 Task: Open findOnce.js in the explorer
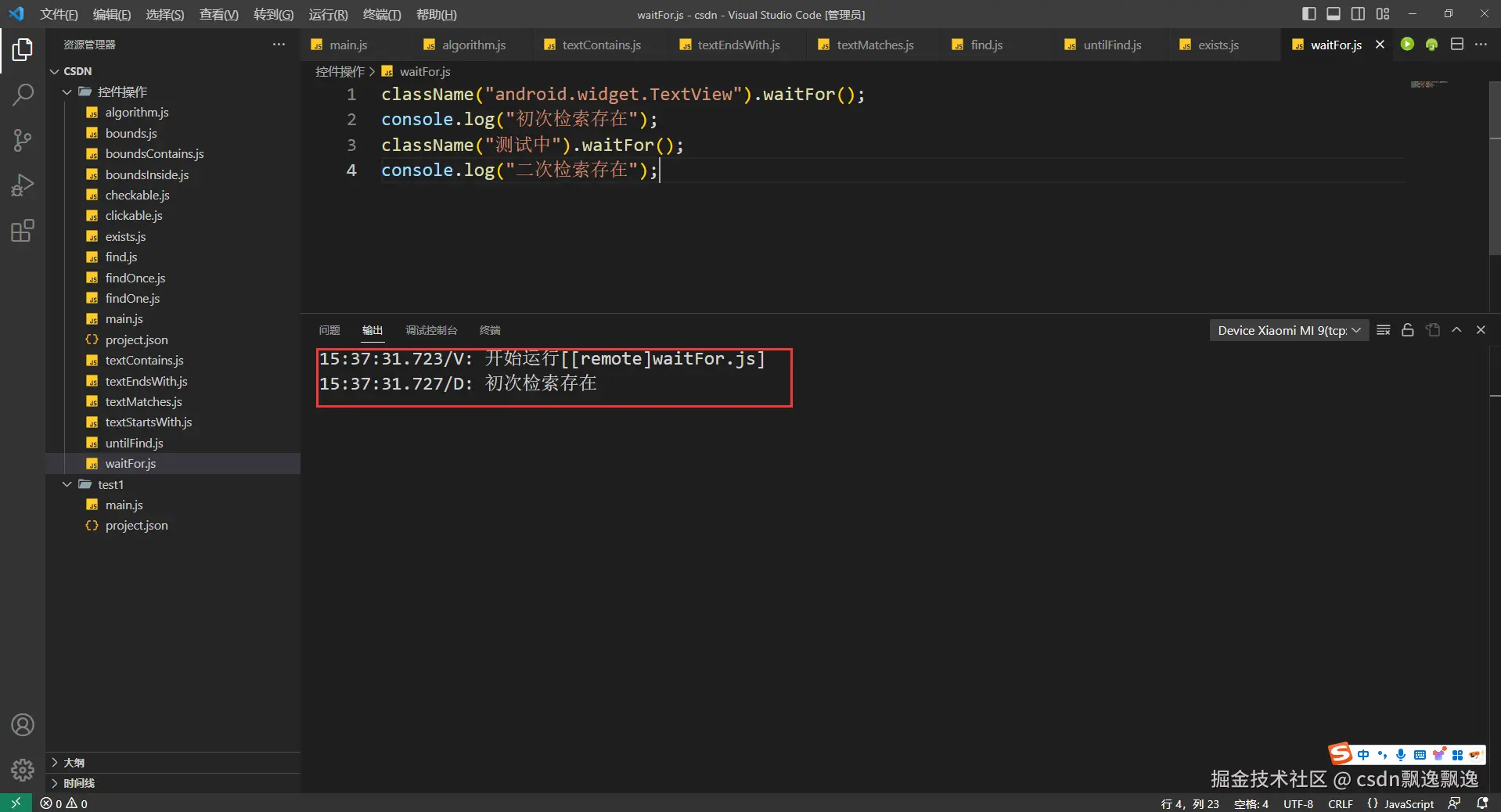[x=135, y=278]
